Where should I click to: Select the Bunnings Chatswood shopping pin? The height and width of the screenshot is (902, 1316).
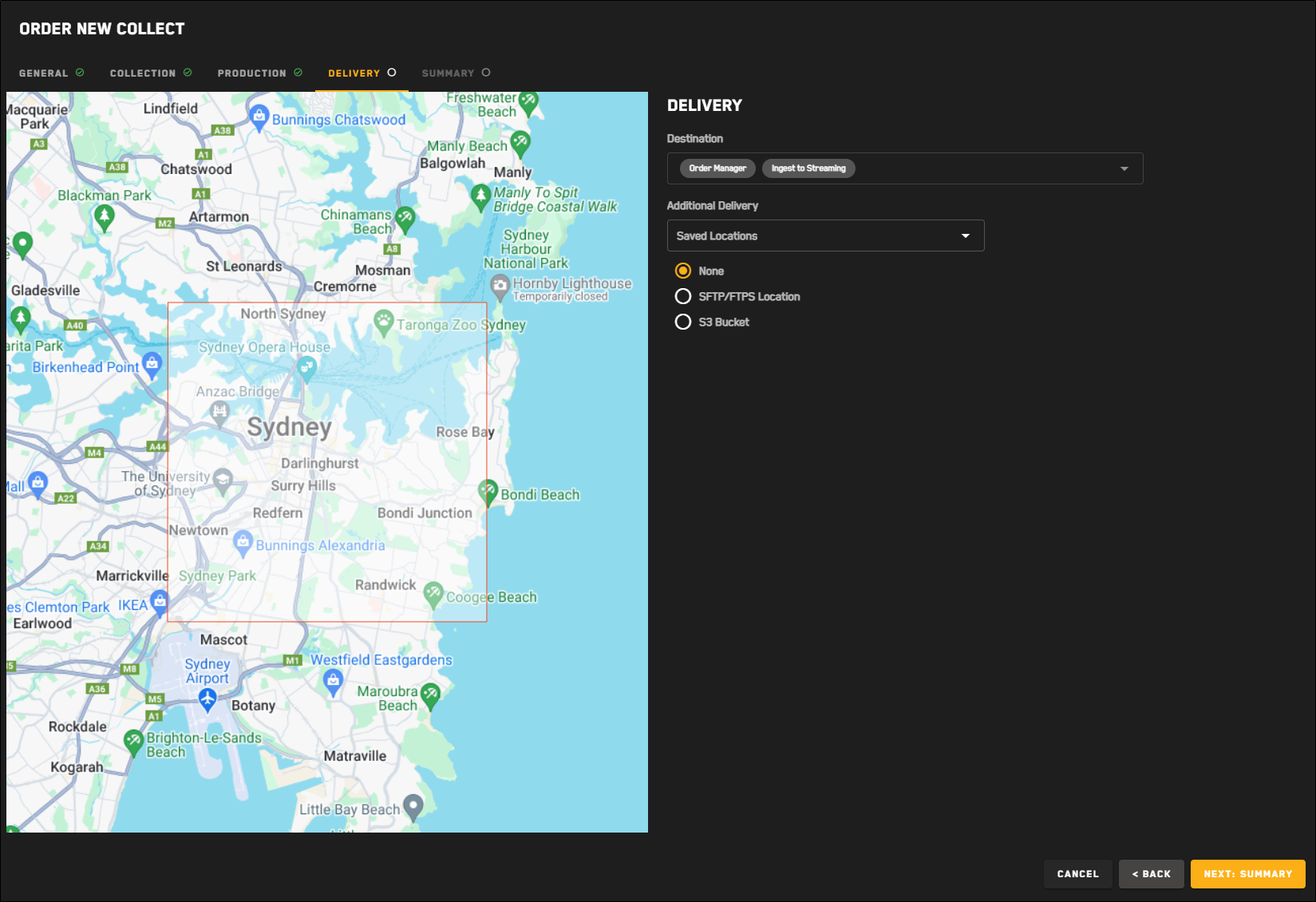[x=259, y=117]
